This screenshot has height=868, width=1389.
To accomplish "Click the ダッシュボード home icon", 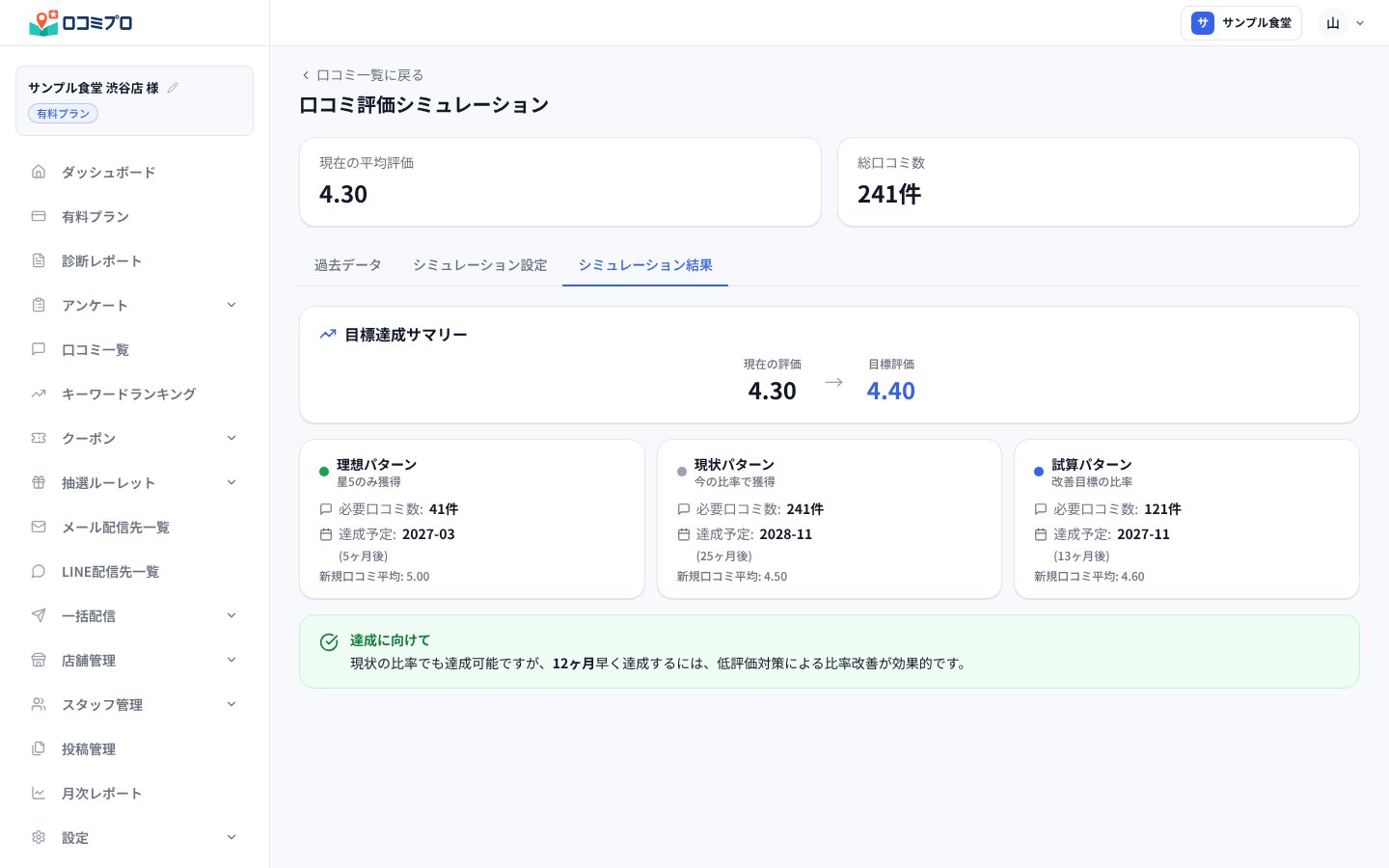I will tap(39, 172).
